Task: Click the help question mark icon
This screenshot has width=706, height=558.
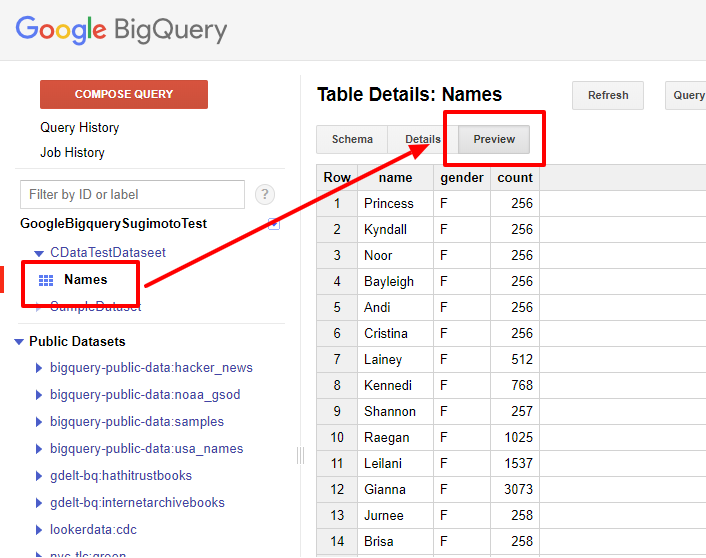Action: [265, 195]
